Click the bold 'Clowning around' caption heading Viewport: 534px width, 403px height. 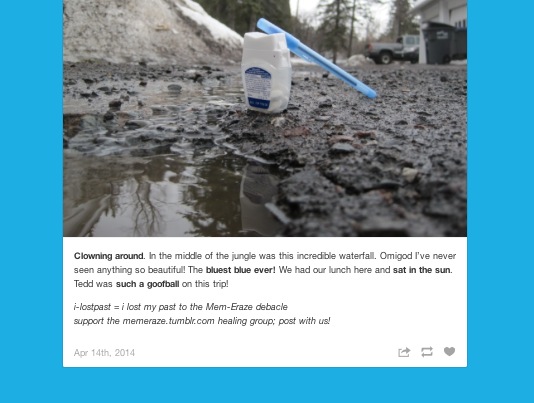109,256
